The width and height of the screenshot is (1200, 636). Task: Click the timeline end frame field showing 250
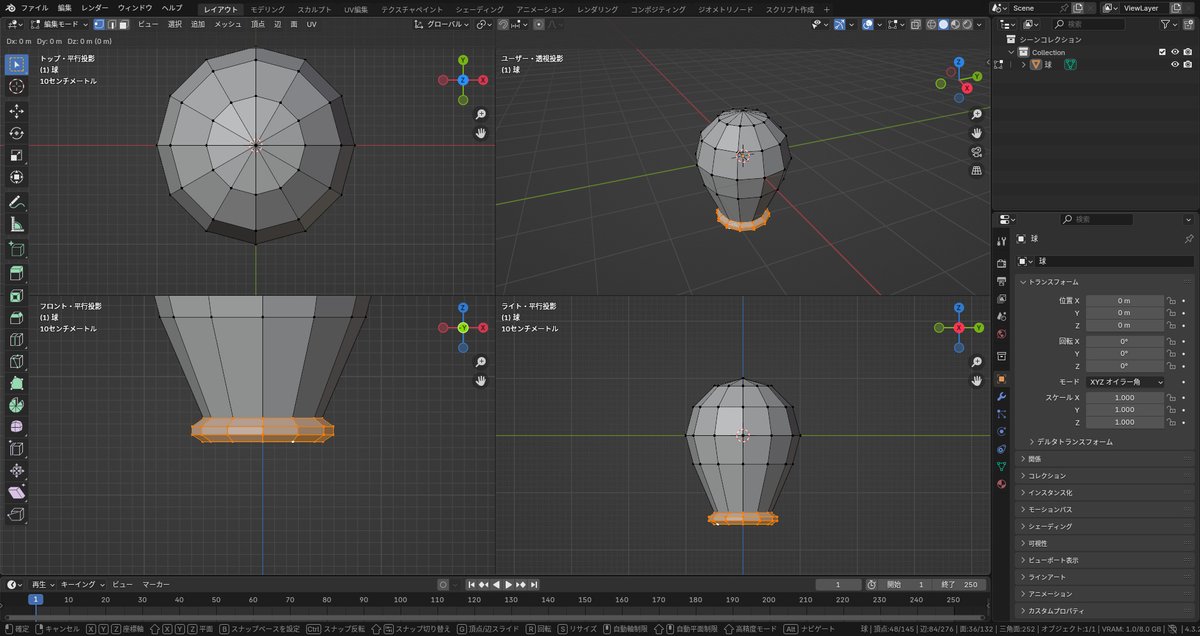point(968,584)
